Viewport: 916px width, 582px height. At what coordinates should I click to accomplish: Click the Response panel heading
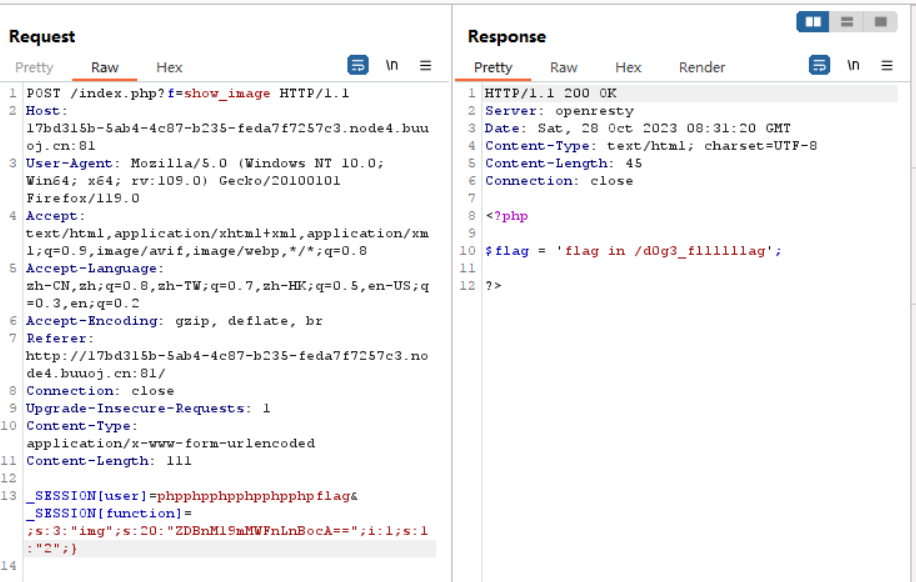click(507, 37)
